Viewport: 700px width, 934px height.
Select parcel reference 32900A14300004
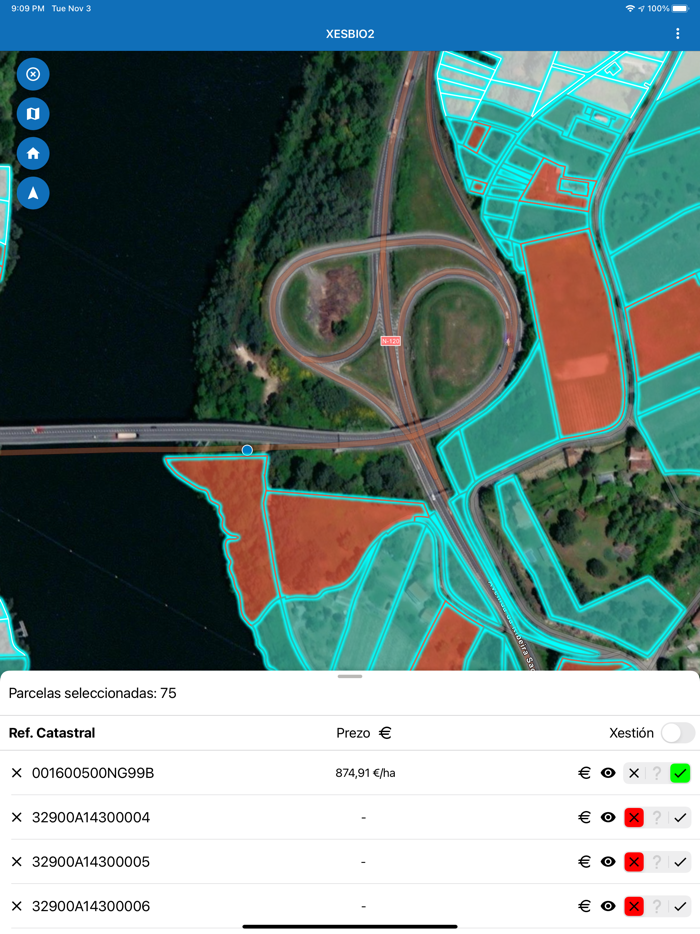click(x=91, y=817)
